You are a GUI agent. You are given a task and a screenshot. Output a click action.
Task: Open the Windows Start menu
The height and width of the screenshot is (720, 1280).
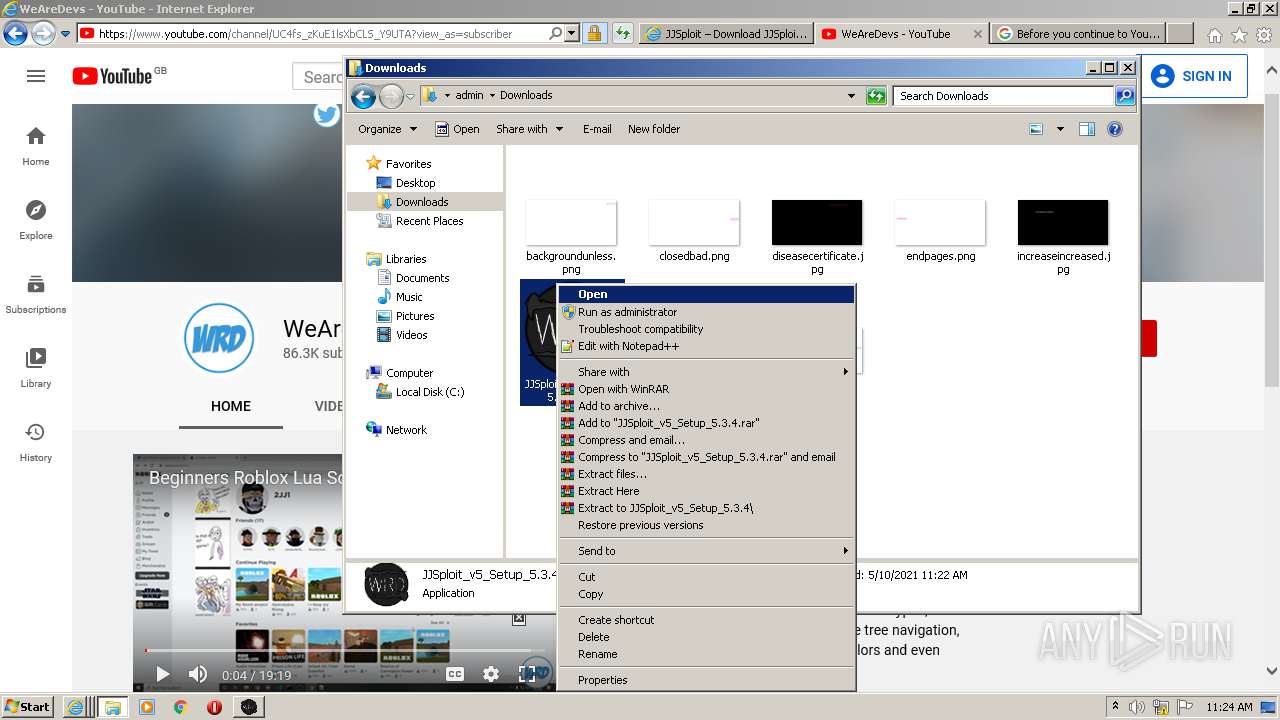pyautogui.click(x=27, y=707)
